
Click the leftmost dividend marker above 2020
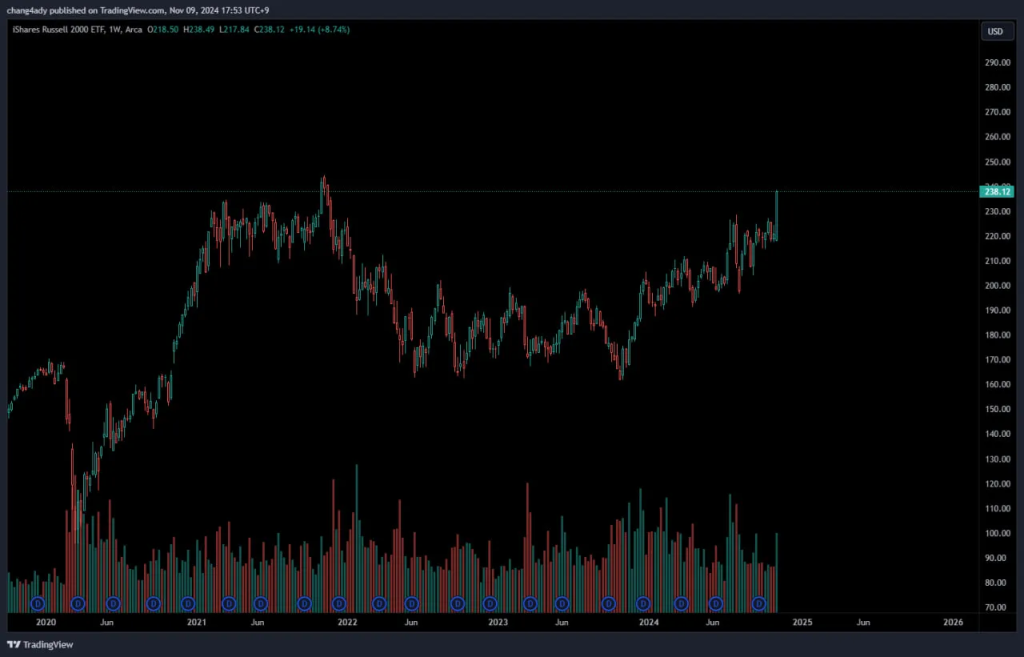[38, 604]
